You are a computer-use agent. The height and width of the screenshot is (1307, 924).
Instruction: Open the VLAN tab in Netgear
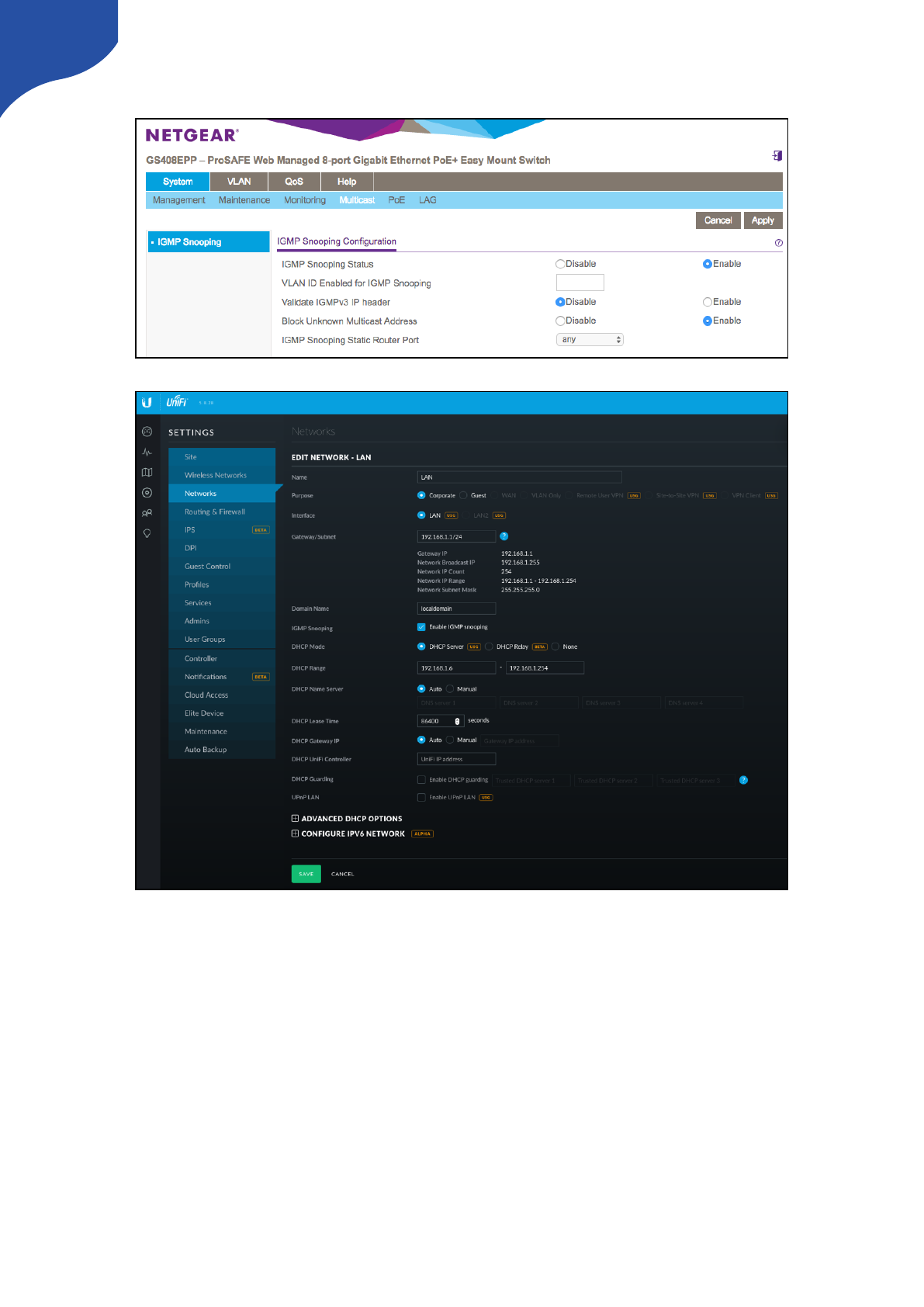point(239,182)
